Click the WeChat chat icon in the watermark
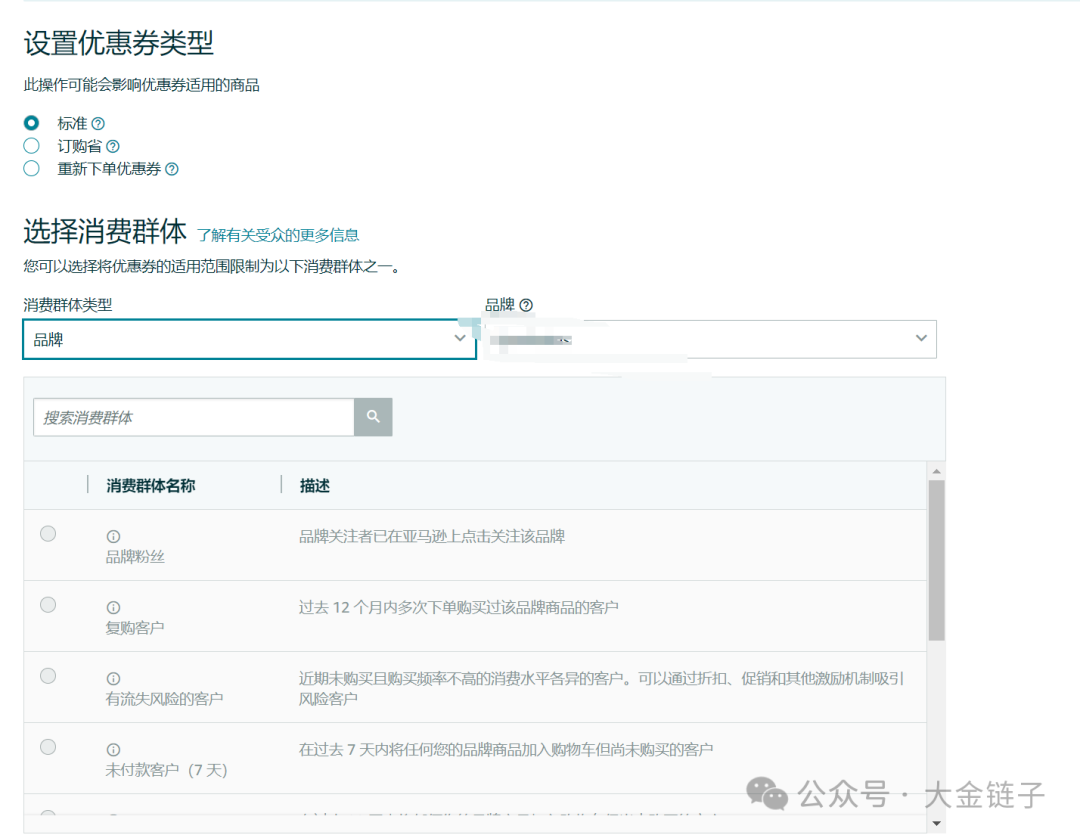 (765, 795)
